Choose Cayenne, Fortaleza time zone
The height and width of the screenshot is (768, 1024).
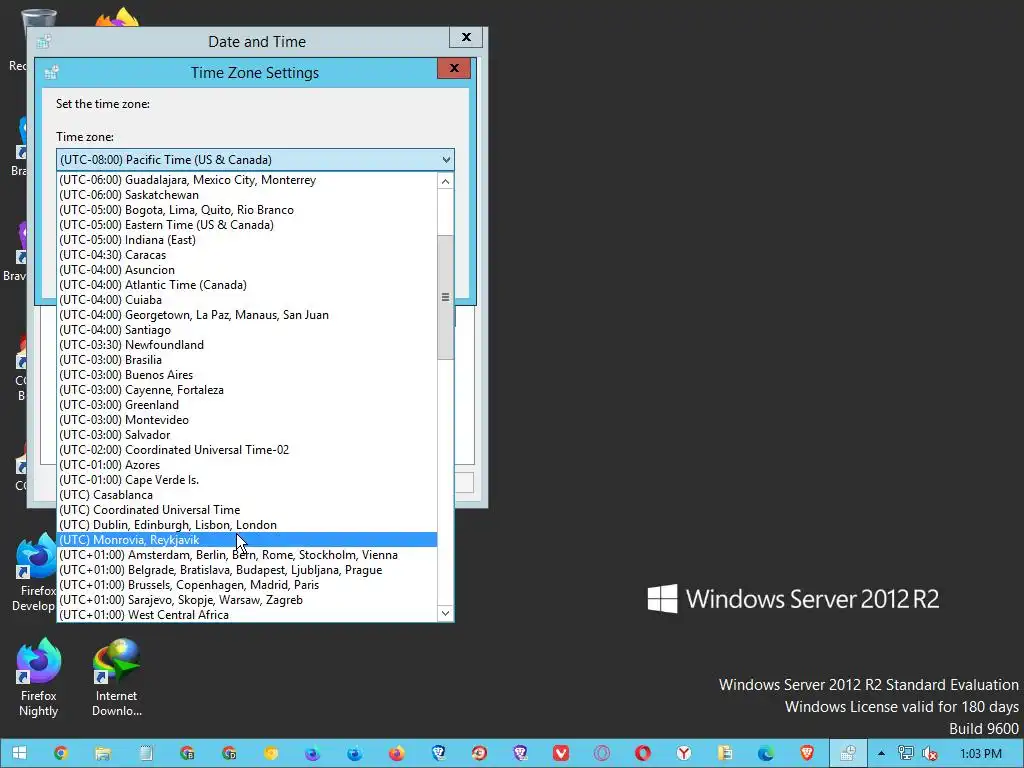tap(247, 390)
